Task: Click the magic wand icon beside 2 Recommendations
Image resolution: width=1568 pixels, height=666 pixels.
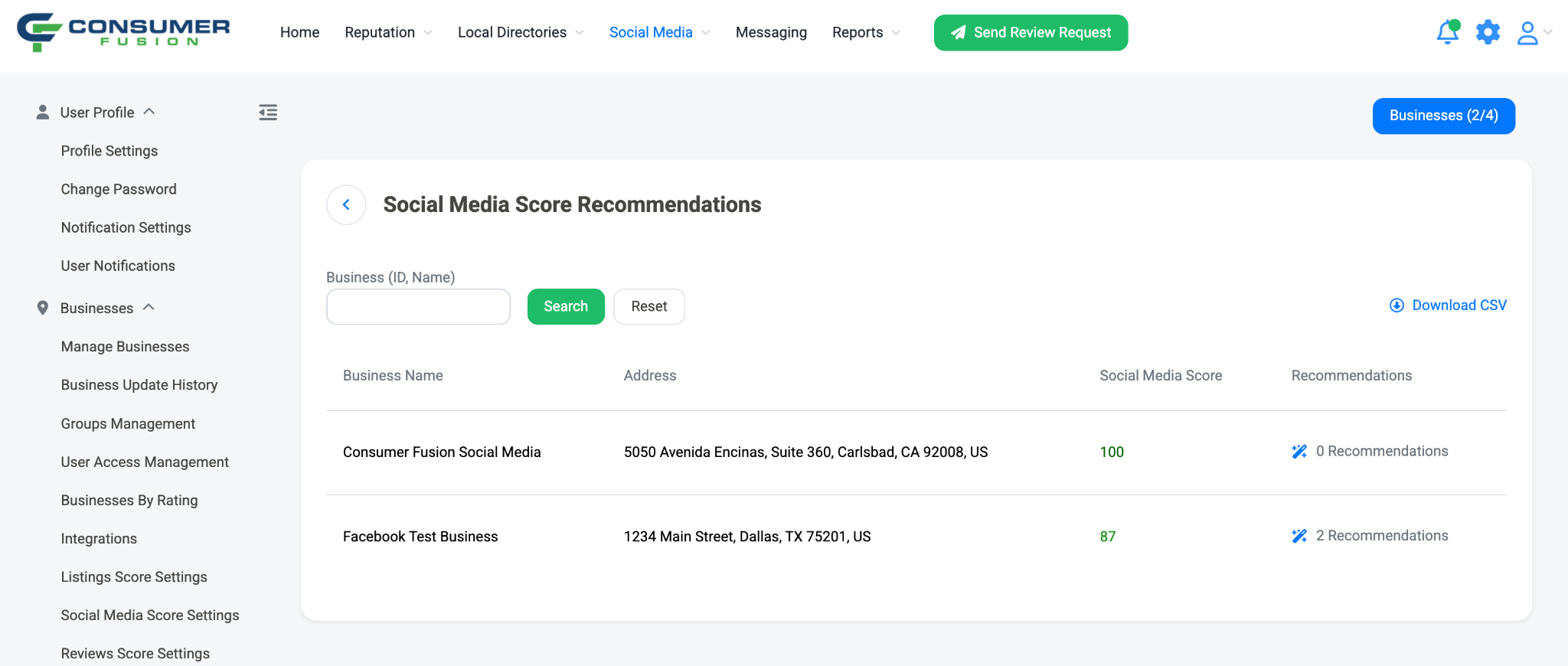Action: (1299, 536)
